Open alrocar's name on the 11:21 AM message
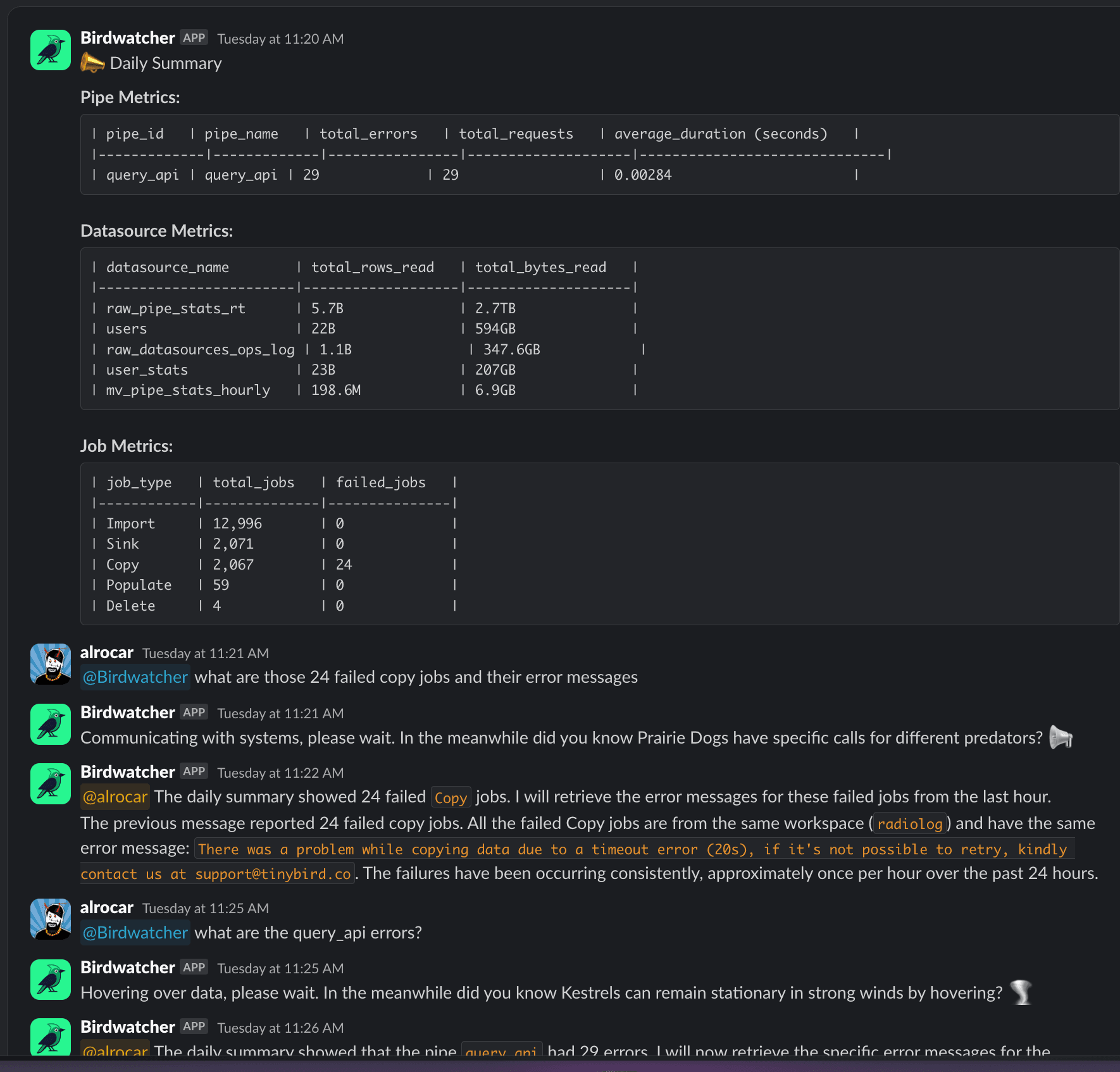1120x1072 pixels. [x=106, y=652]
